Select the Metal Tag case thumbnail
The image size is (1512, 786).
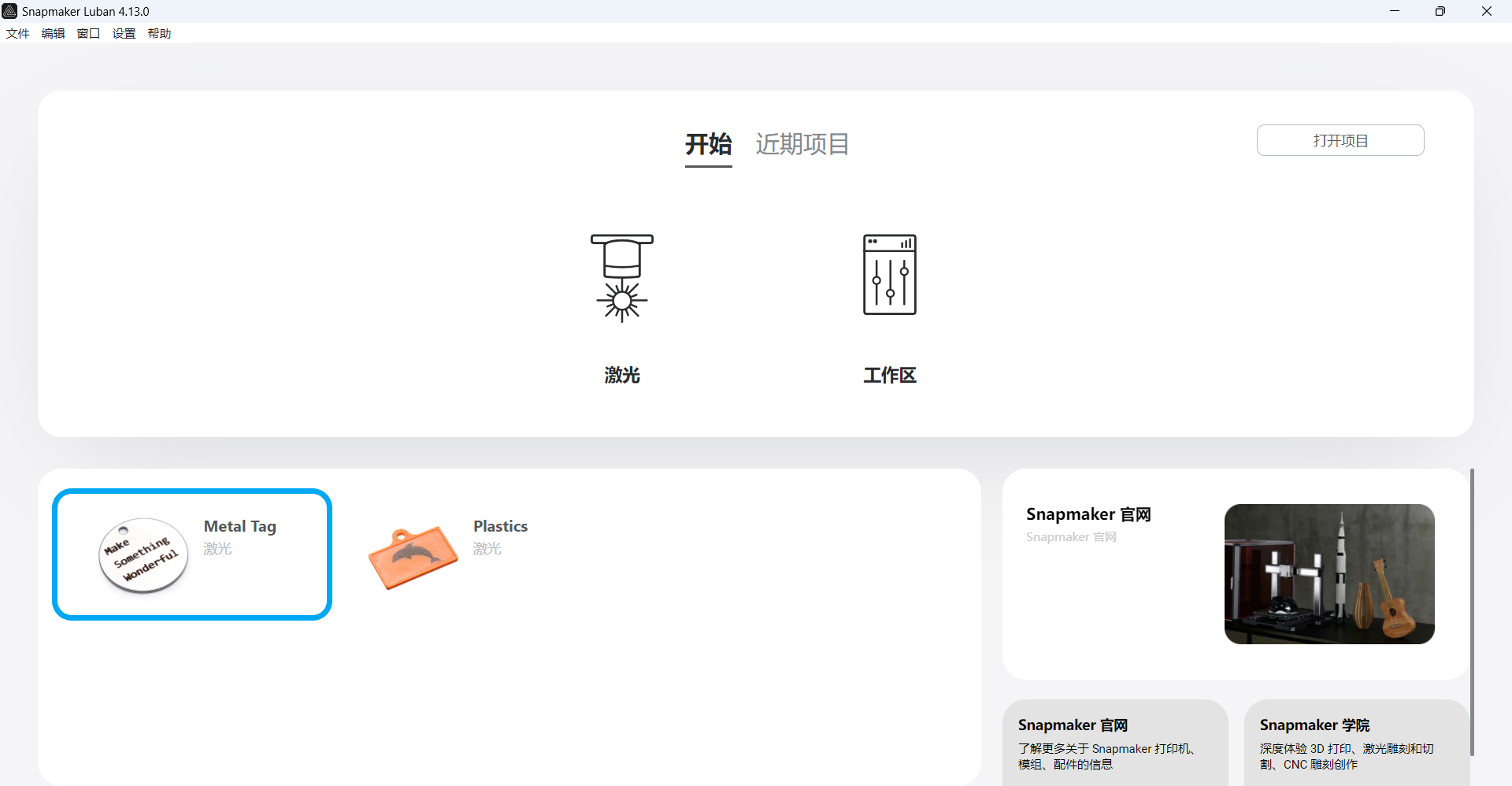[x=143, y=555]
